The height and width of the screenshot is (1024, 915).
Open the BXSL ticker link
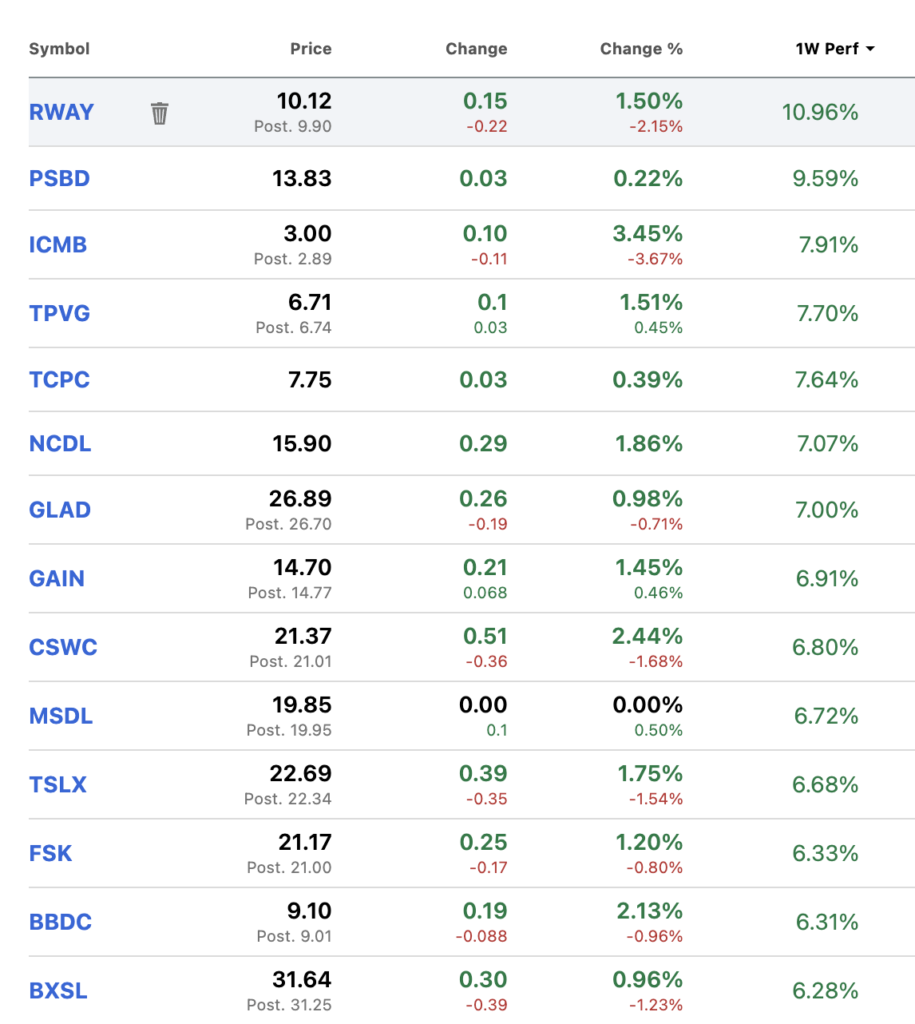[58, 991]
